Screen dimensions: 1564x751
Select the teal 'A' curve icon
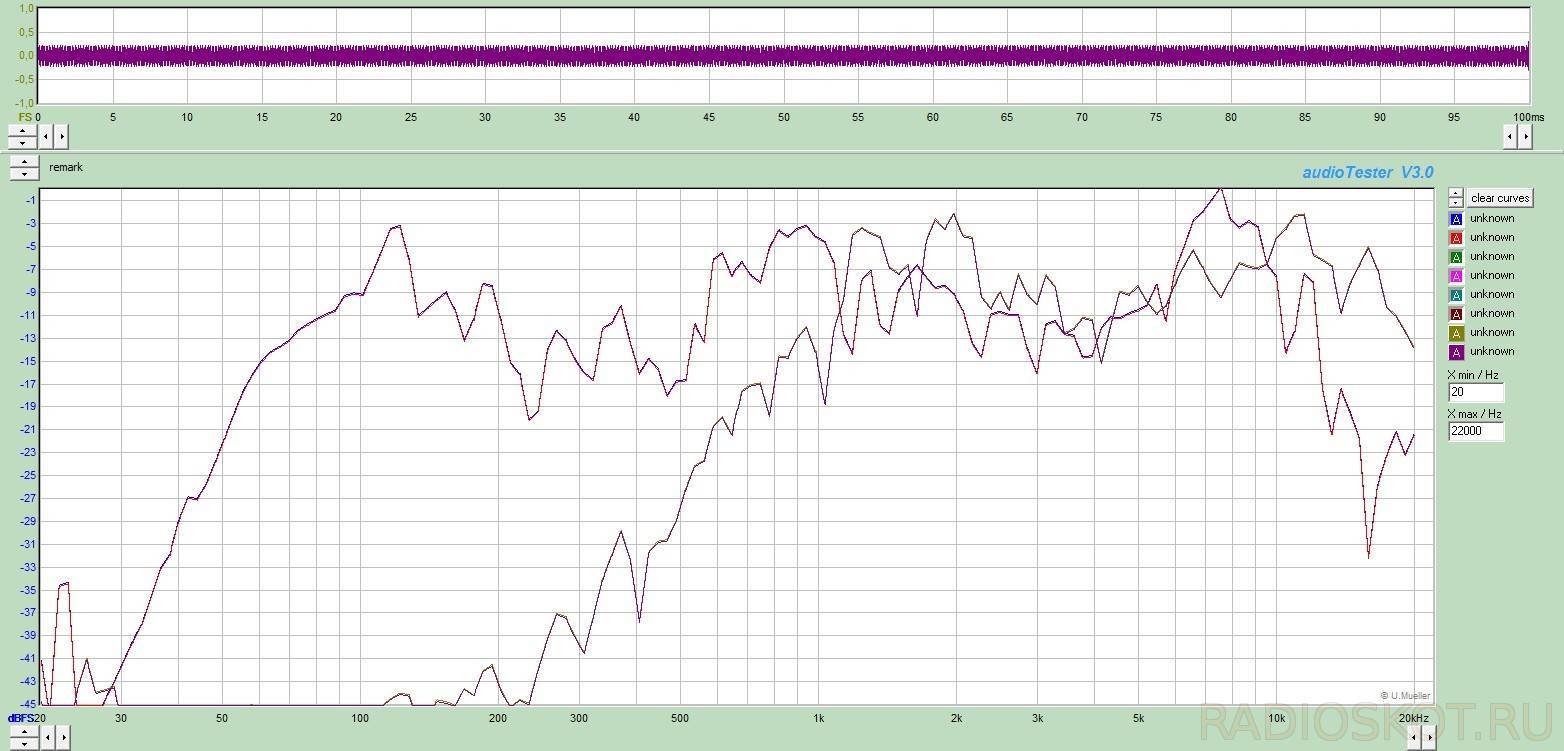(x=1456, y=295)
